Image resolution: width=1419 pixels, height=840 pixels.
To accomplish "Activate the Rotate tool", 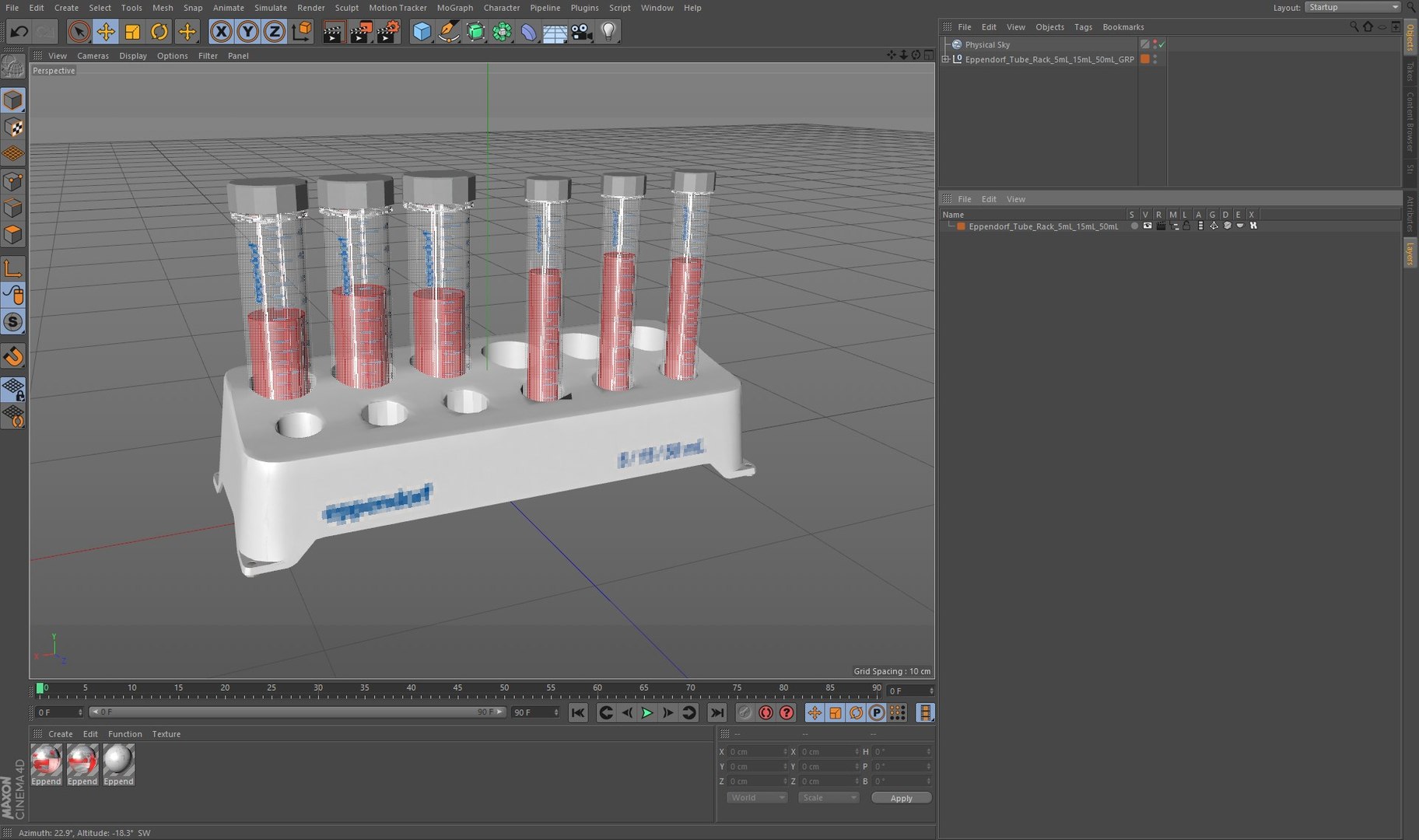I will point(159,32).
